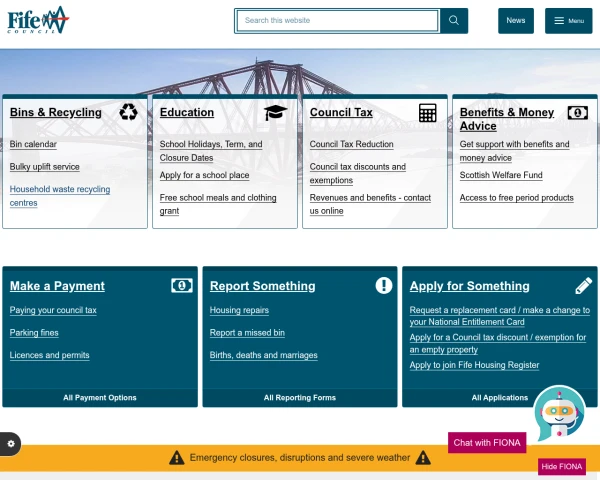Open Free school meals and clothing grant
This screenshot has height=480, width=600.
(218, 204)
